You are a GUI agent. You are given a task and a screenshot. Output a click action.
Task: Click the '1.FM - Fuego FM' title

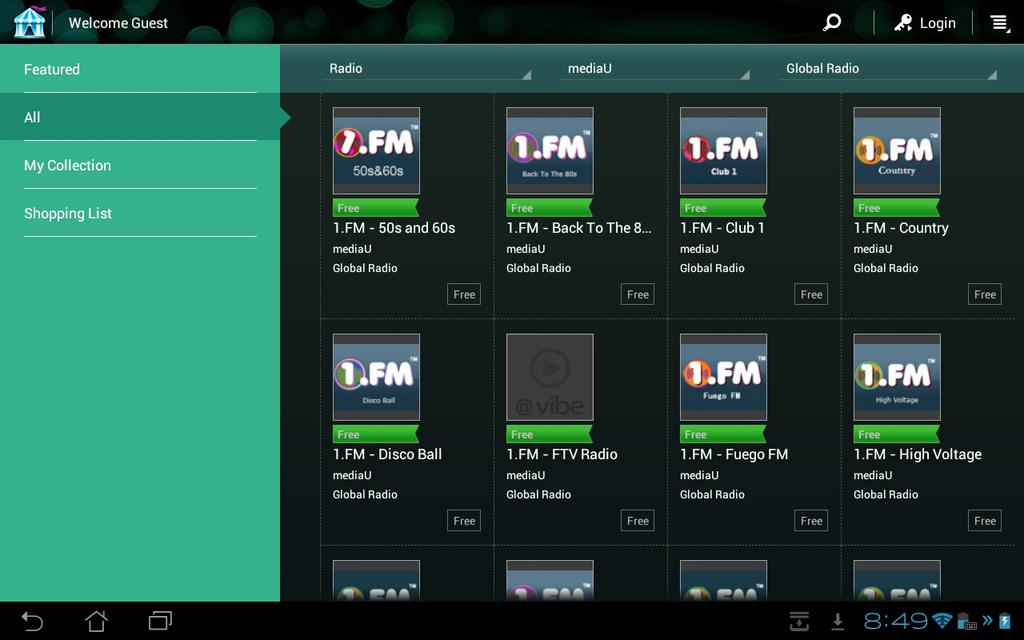[734, 455]
